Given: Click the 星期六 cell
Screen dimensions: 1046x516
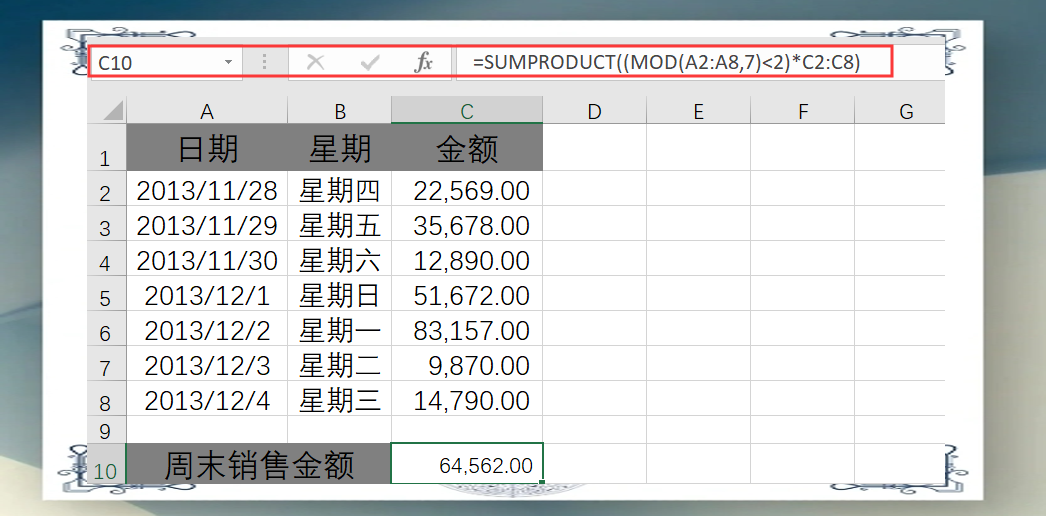Looking at the screenshot, I should point(340,259).
